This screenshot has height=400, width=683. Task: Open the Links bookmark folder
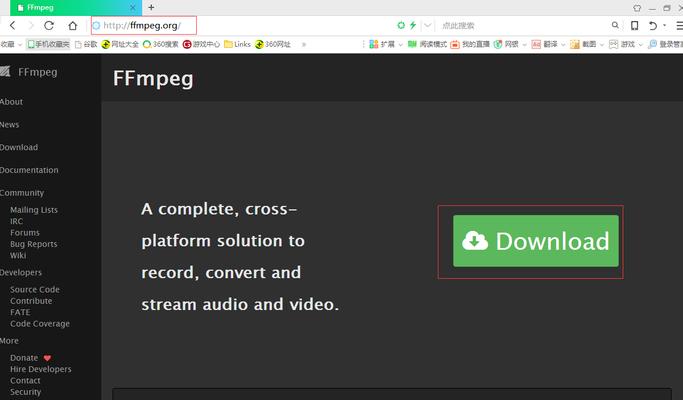(x=237, y=44)
